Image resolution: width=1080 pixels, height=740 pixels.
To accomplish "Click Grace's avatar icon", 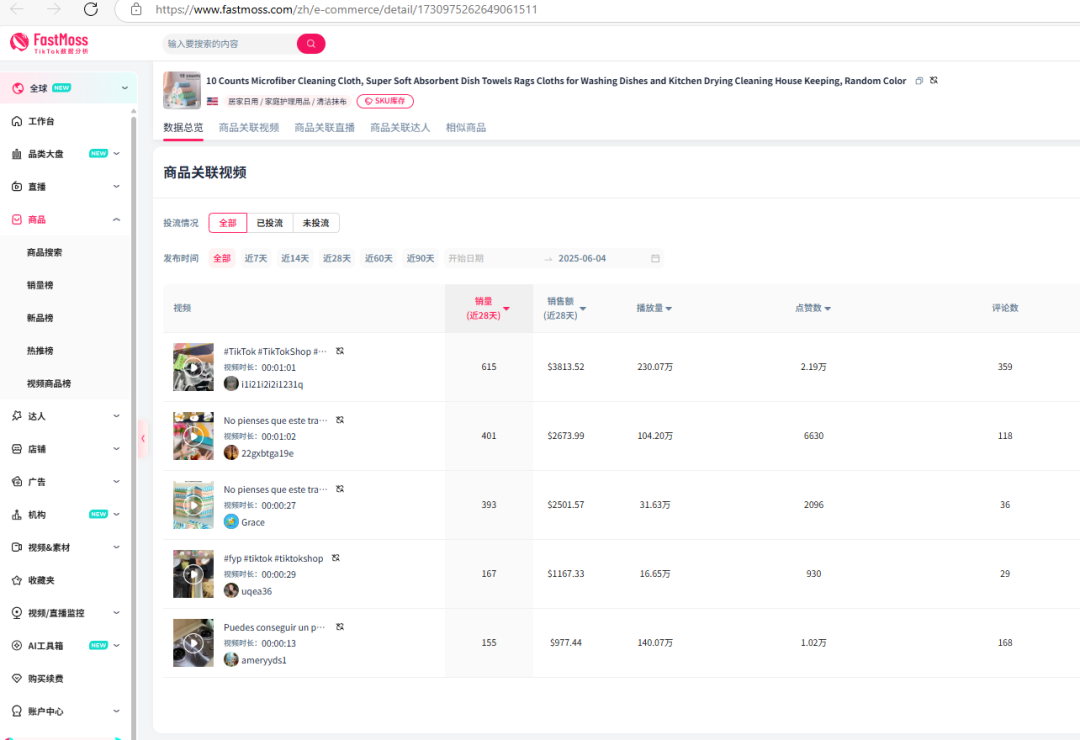I will (x=231, y=522).
